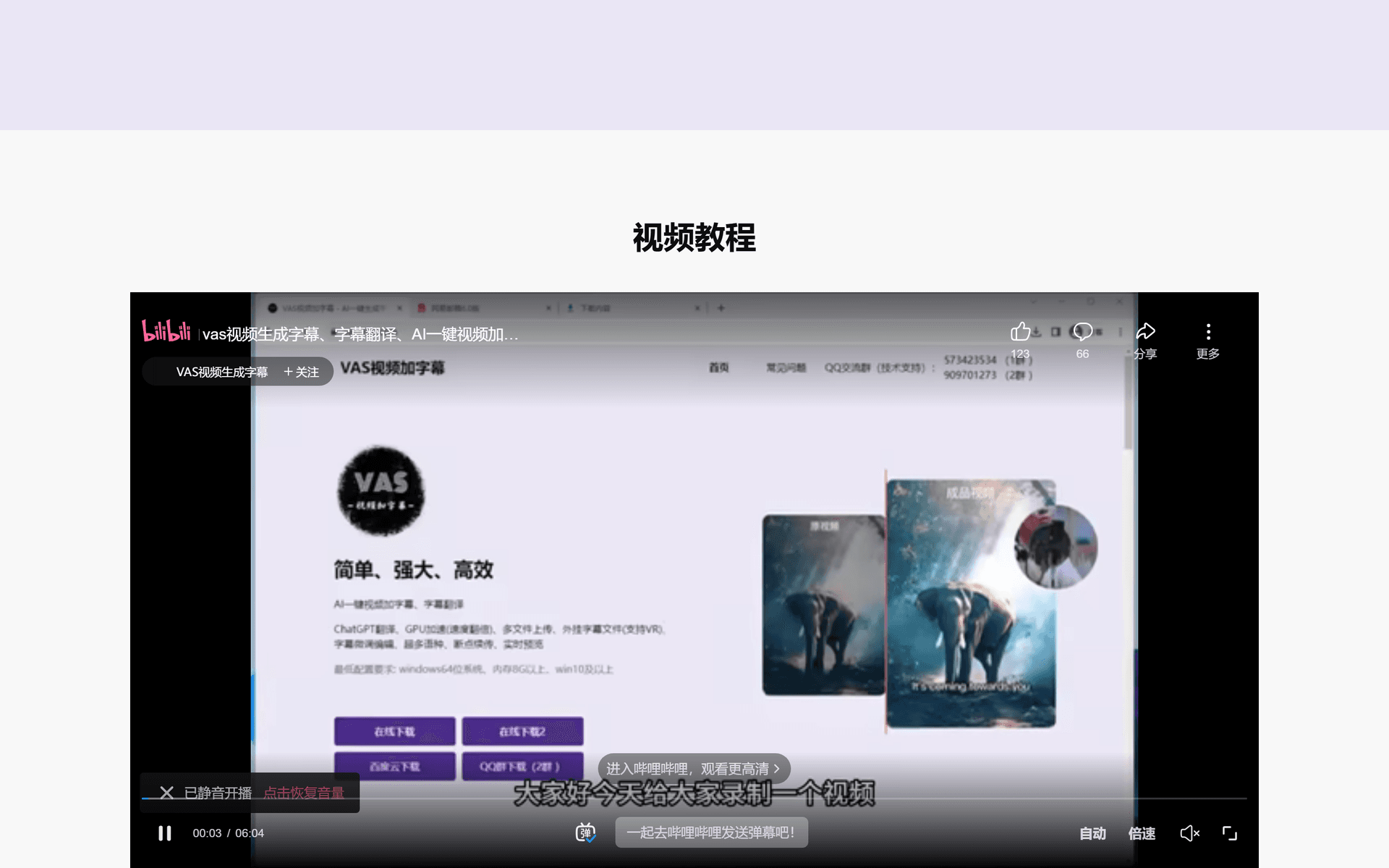The height and width of the screenshot is (868, 1389).
Task: Open the 自动 quality selector
Action: coord(1092,833)
